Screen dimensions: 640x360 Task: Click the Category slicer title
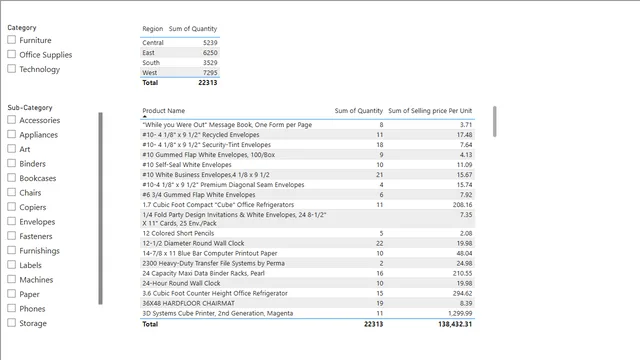22,27
